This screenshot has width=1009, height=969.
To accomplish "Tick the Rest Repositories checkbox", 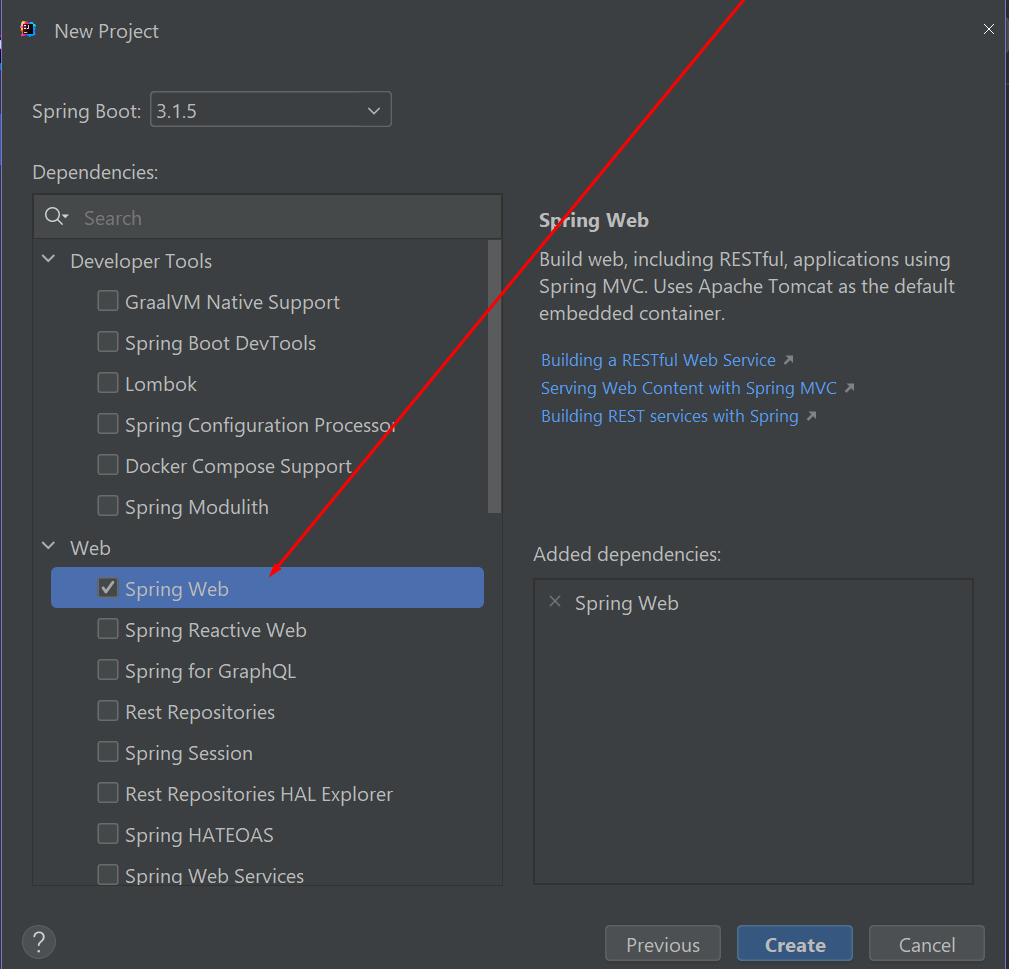I will pos(107,711).
